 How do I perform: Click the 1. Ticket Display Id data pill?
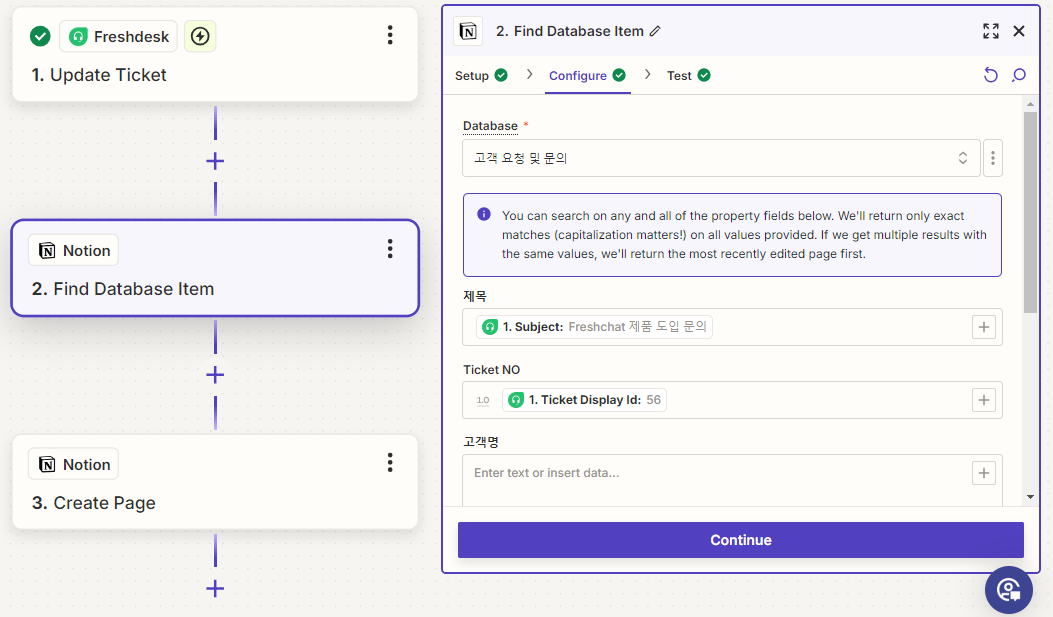click(x=584, y=400)
